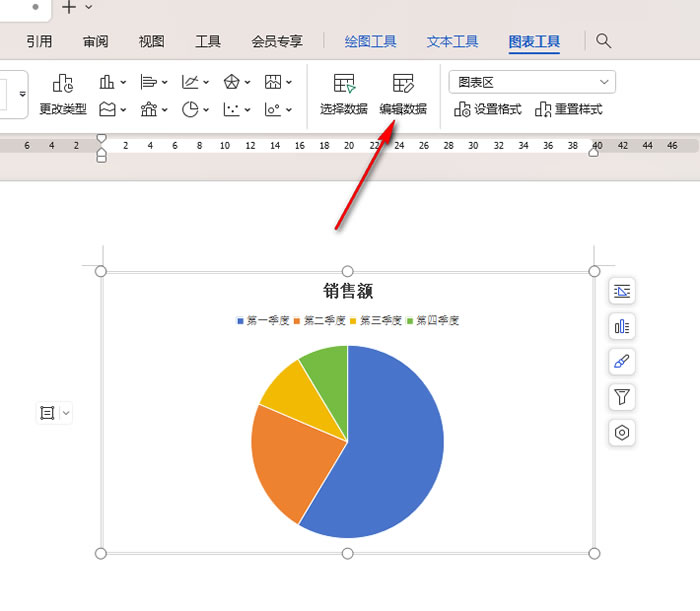Select the 第一季度 legend entry
Image resolution: width=700 pixels, height=611 pixels.
click(x=263, y=320)
